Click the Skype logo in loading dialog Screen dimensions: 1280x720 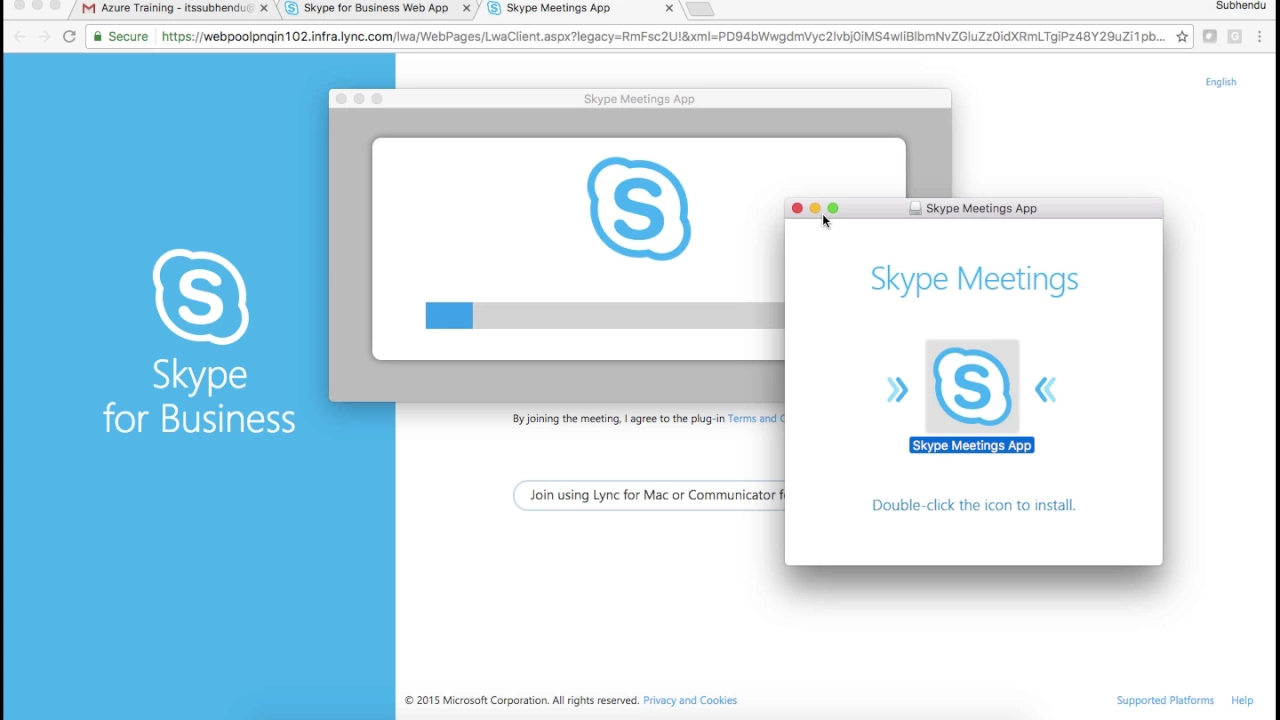pyautogui.click(x=639, y=209)
